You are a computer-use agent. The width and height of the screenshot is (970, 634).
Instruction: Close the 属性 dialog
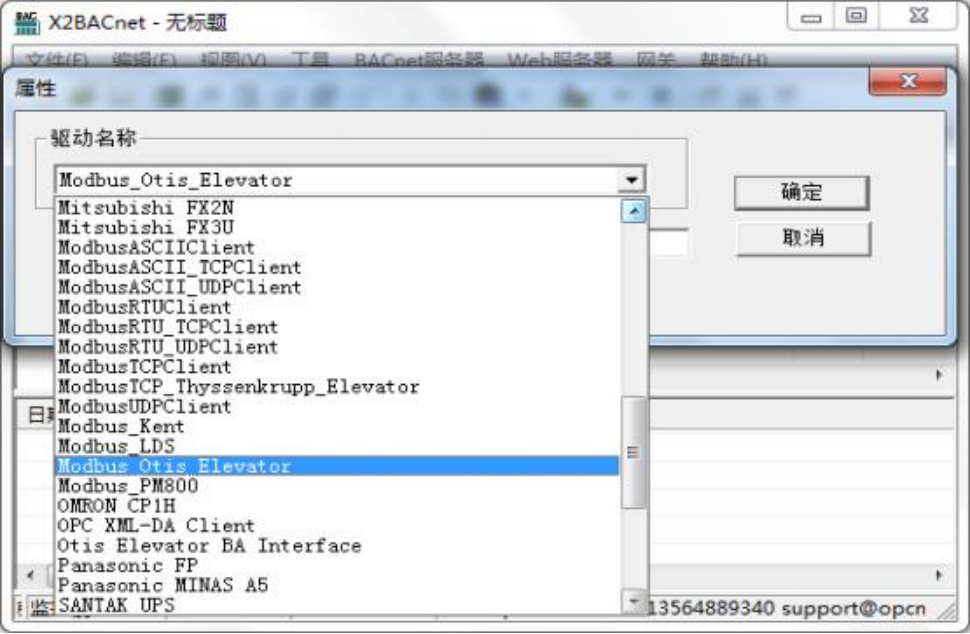tap(908, 82)
